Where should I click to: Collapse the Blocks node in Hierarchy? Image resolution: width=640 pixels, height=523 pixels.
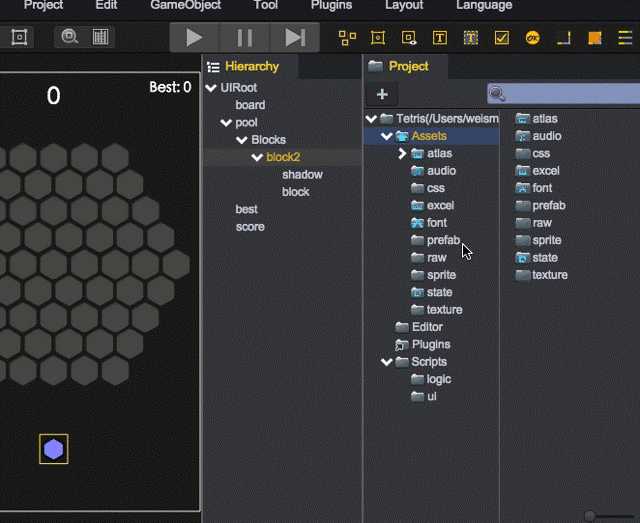pyautogui.click(x=242, y=140)
